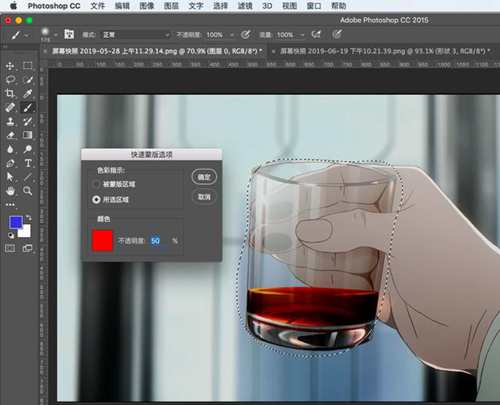Select the Hand tool
500x405 pixels.
coord(10,191)
